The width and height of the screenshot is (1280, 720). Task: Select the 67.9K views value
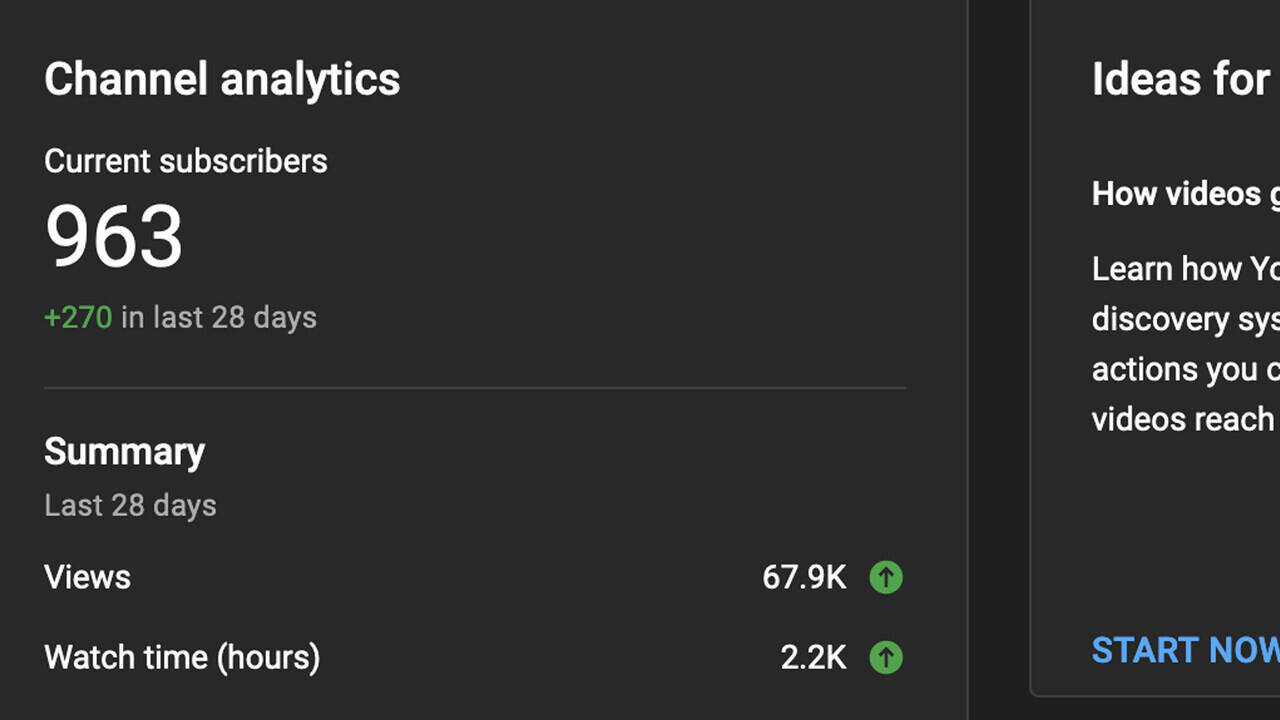point(804,577)
